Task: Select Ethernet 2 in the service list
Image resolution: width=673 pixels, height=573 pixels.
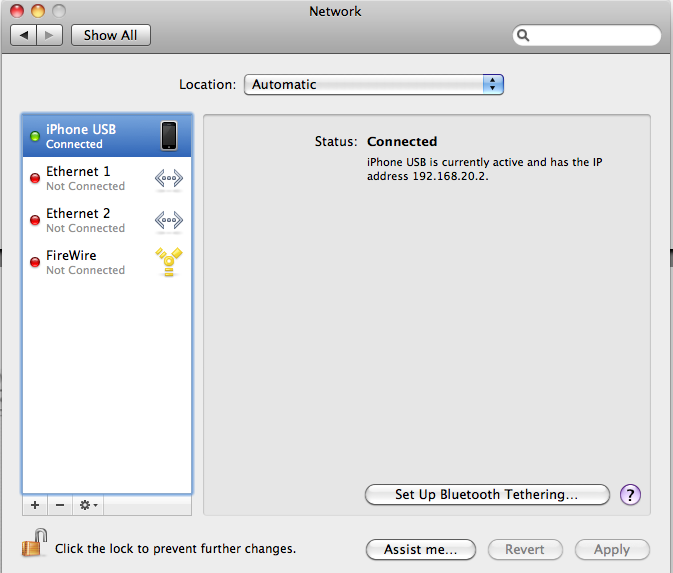Action: point(107,220)
